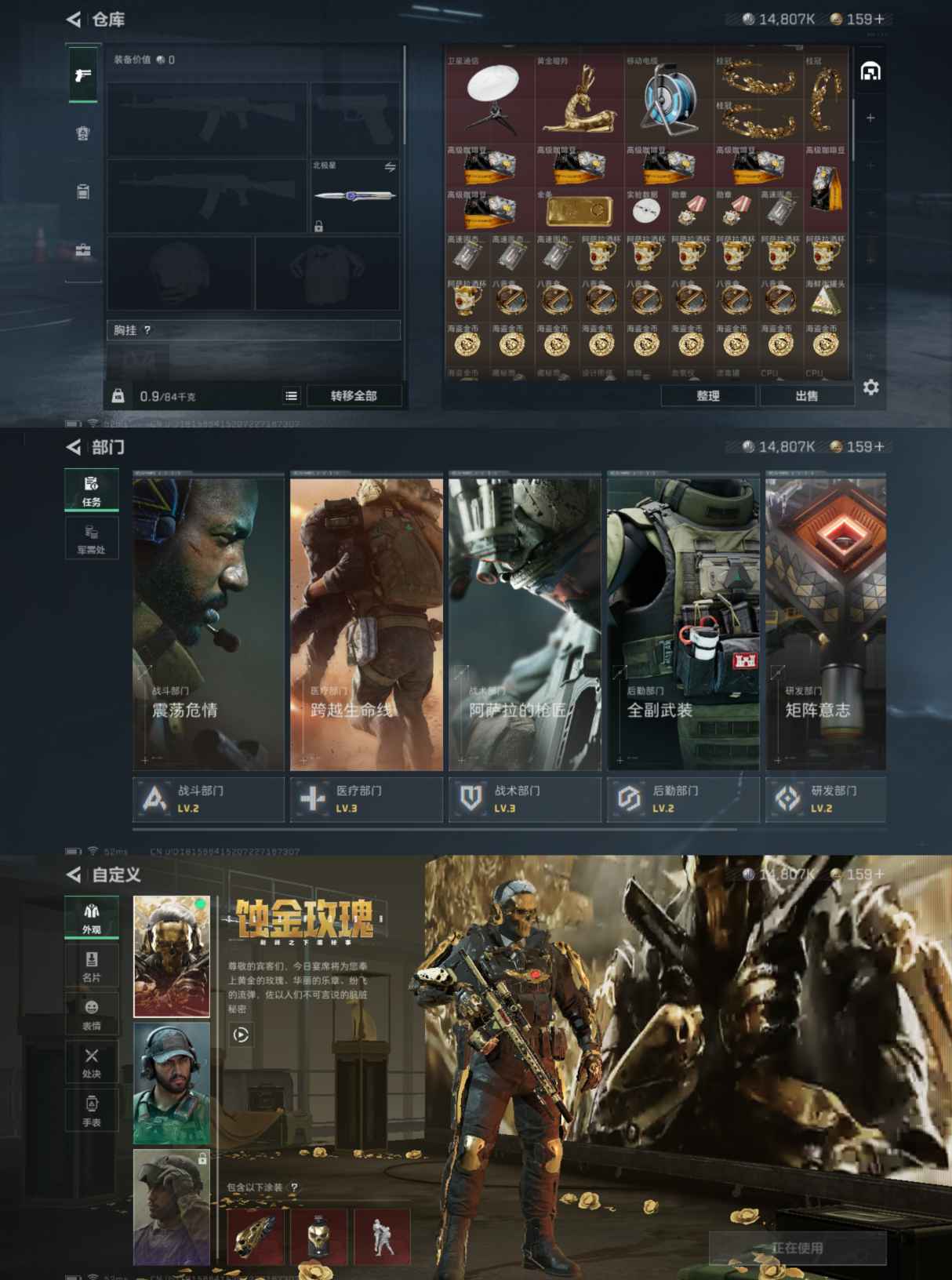Select the 海鲜粥罐头 pyramid can item
Viewport: 952px width, 1280px height.
tap(826, 299)
